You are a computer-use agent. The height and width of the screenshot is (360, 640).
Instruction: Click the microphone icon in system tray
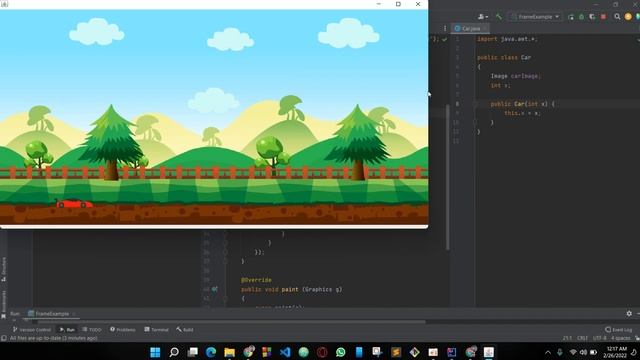click(560, 352)
